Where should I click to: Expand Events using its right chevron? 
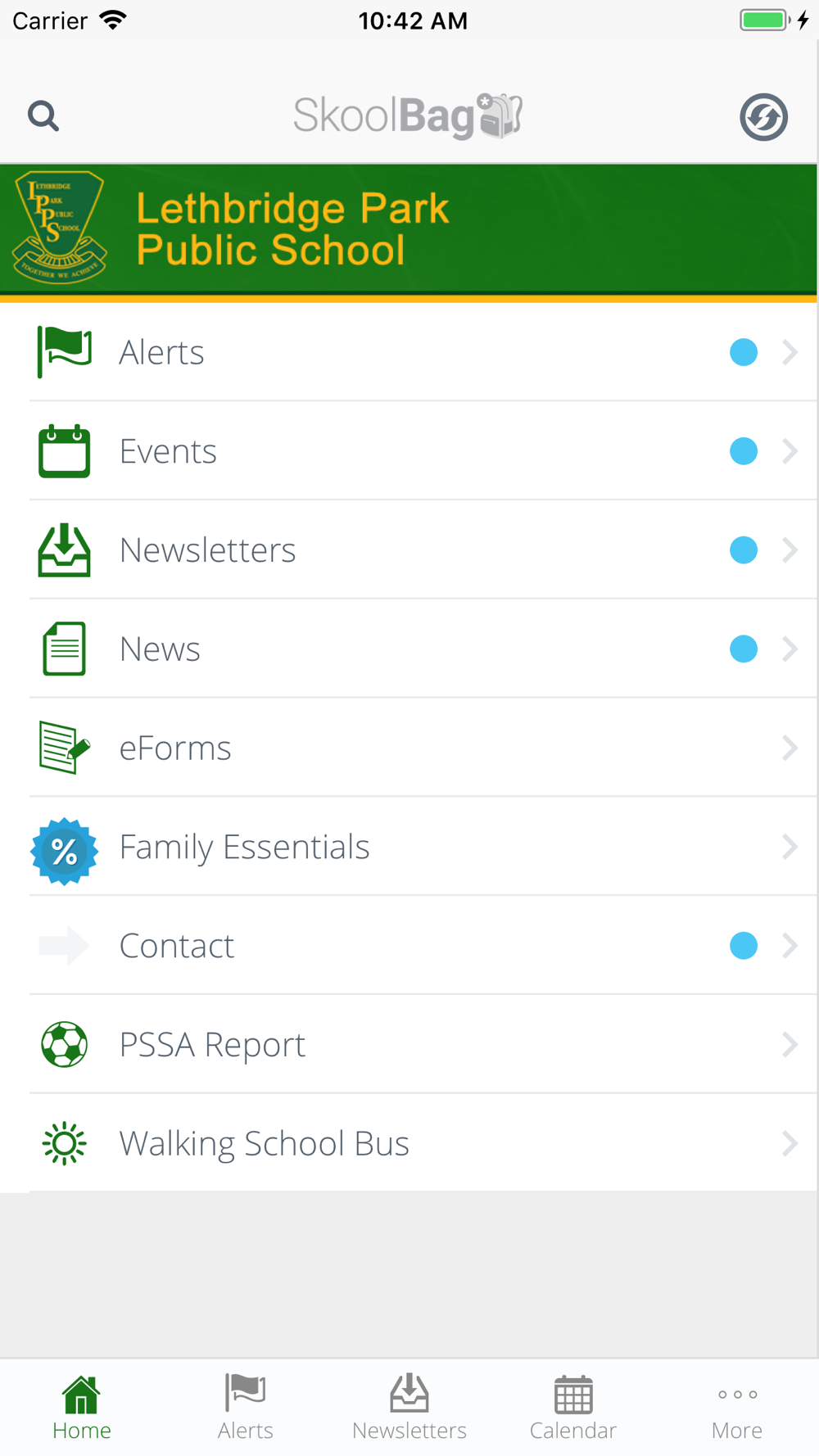790,451
